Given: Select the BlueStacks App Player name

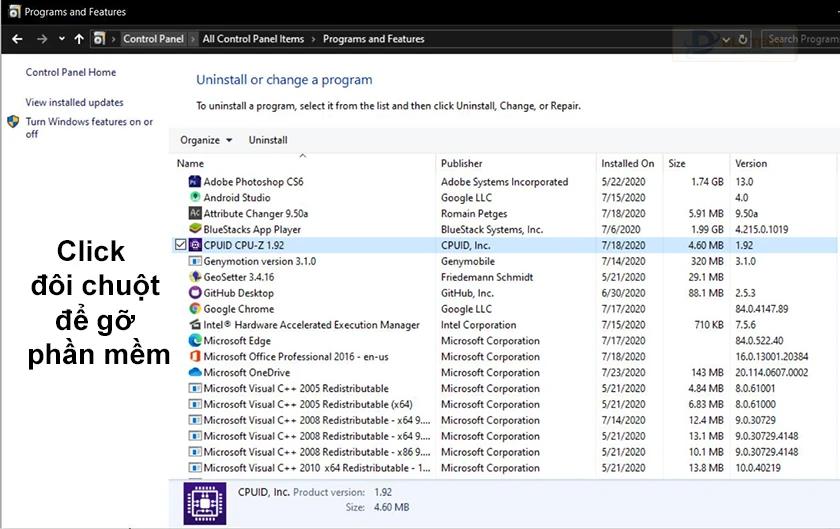Looking at the screenshot, I should click(x=252, y=229).
